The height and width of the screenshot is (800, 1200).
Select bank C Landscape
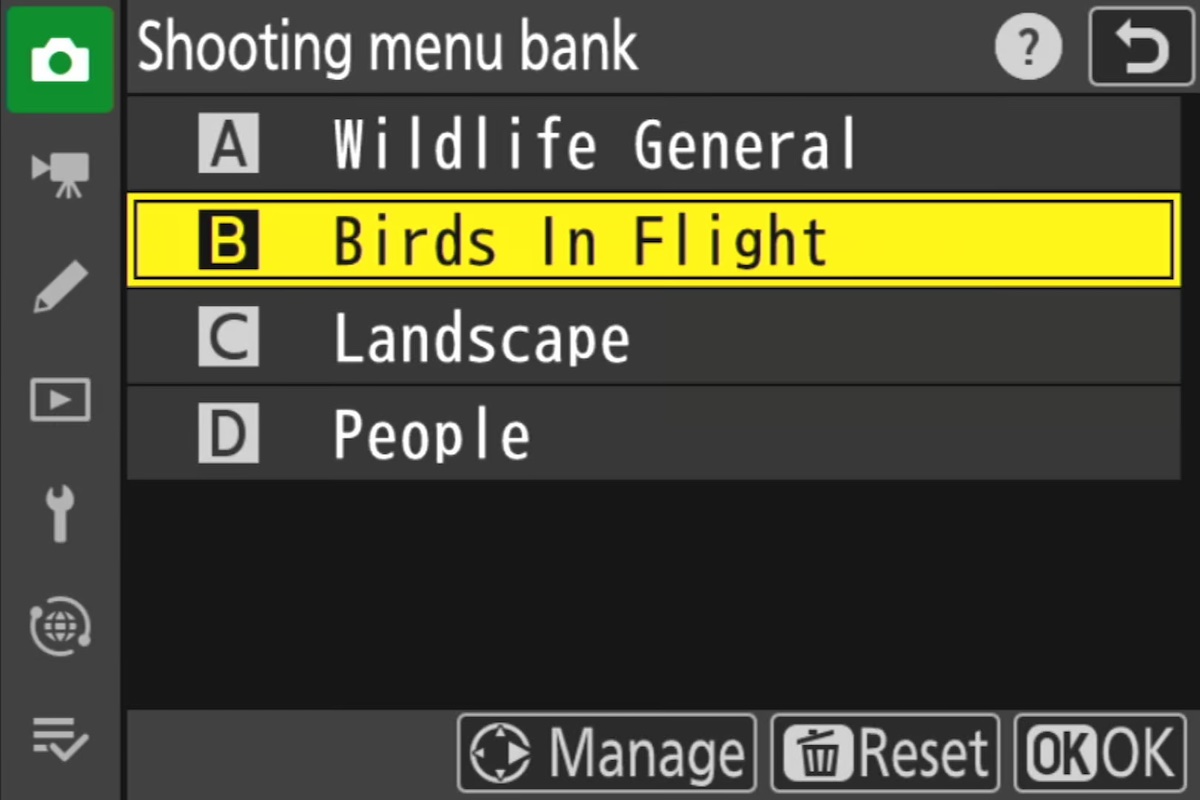654,337
